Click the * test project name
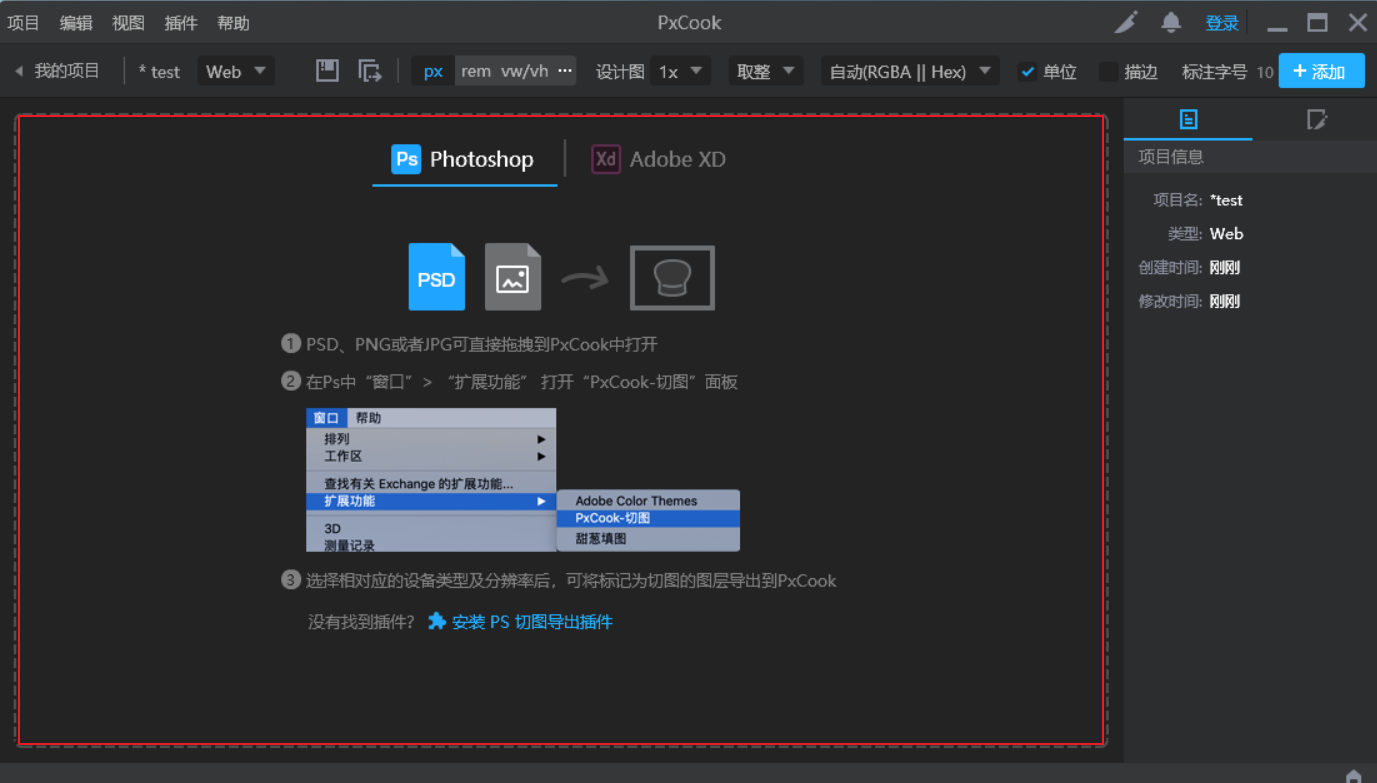 click(x=159, y=71)
